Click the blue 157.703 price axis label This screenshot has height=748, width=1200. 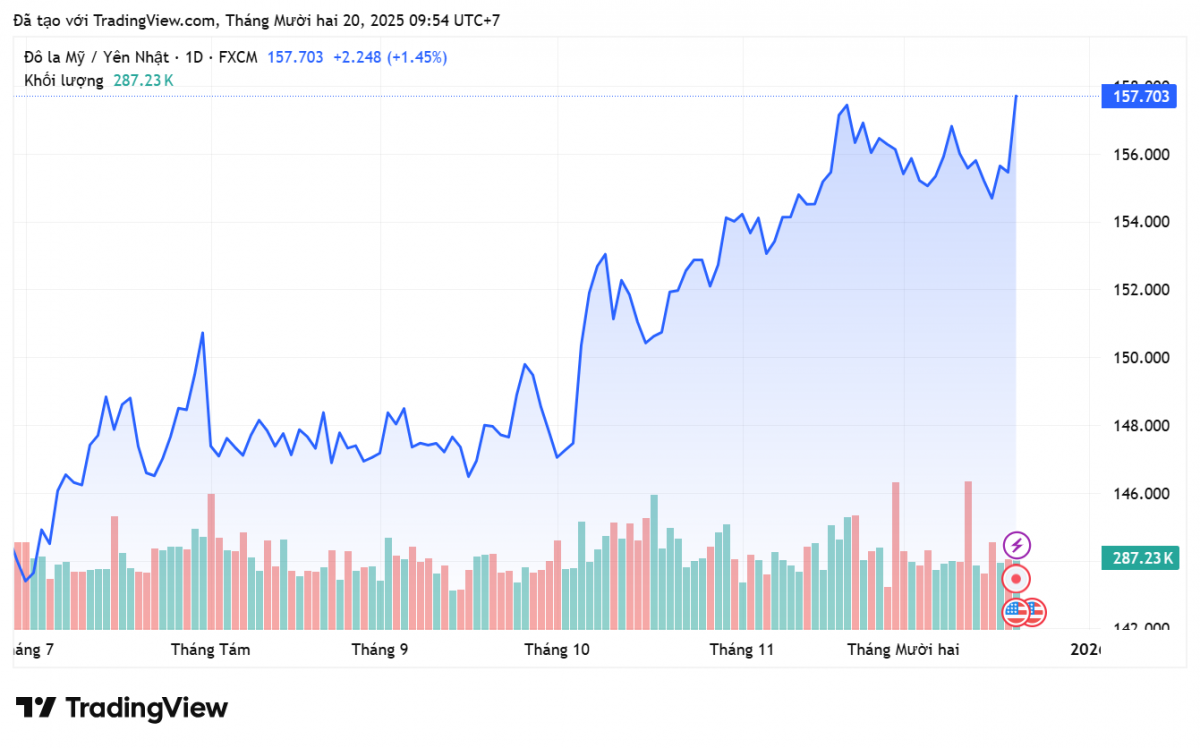point(1139,96)
